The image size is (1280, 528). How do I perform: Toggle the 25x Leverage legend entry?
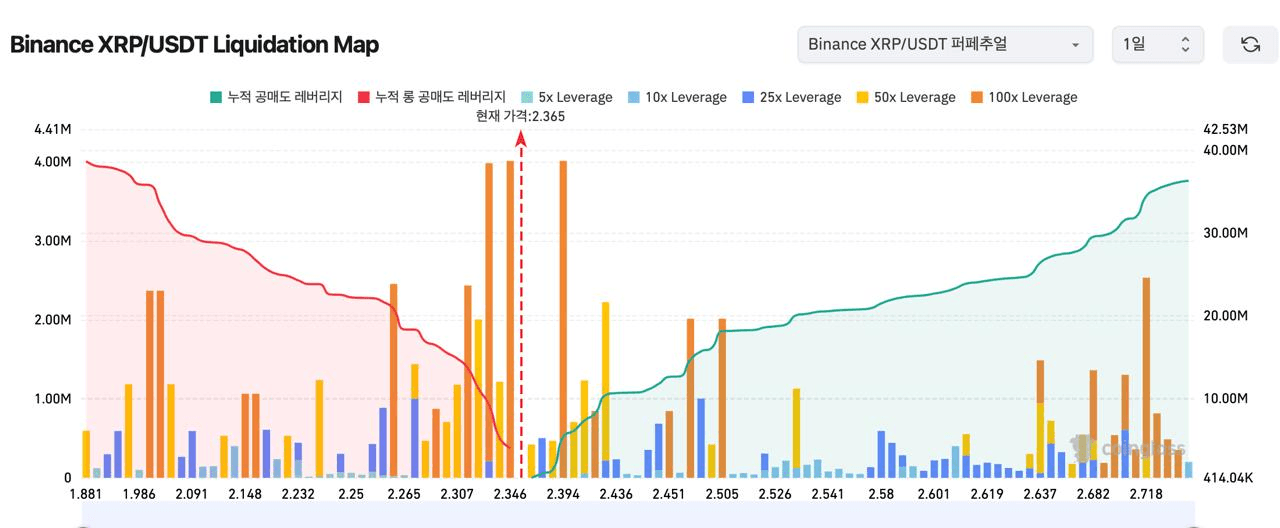(x=791, y=97)
